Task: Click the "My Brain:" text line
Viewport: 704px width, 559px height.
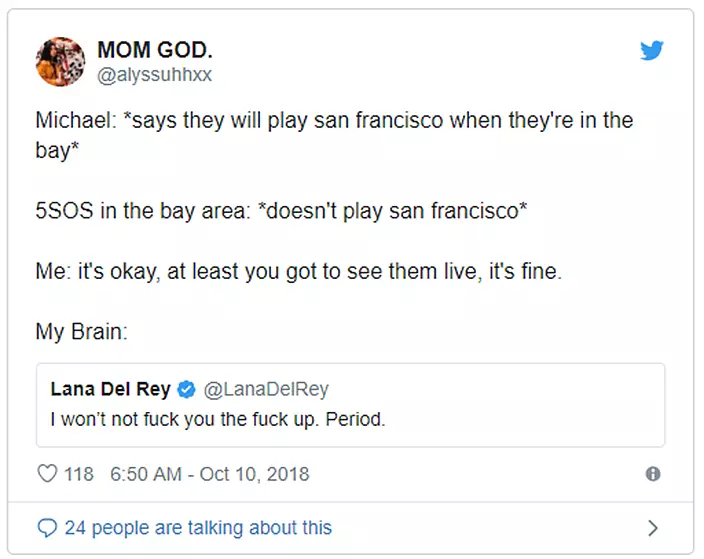Action: 81,332
